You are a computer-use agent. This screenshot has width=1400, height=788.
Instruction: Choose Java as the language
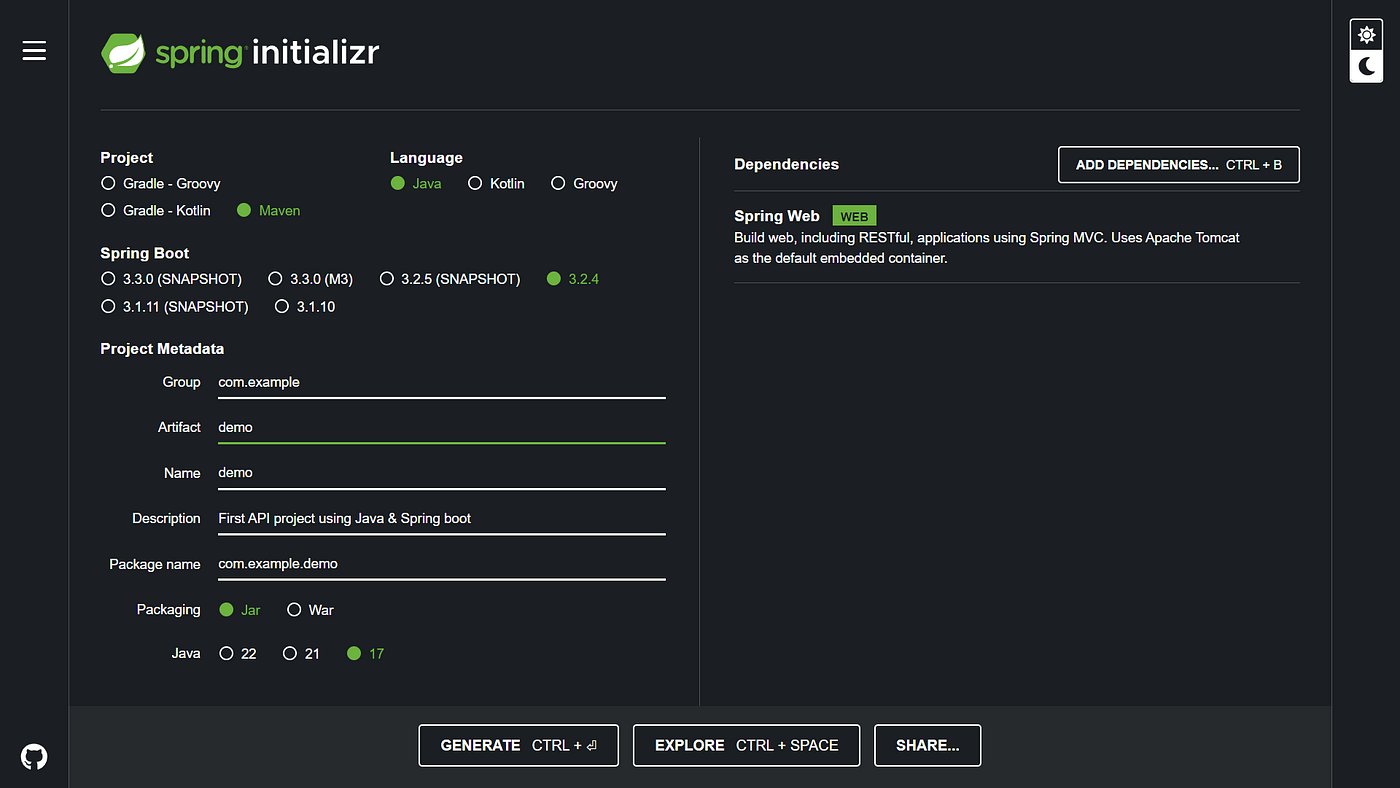[416, 184]
